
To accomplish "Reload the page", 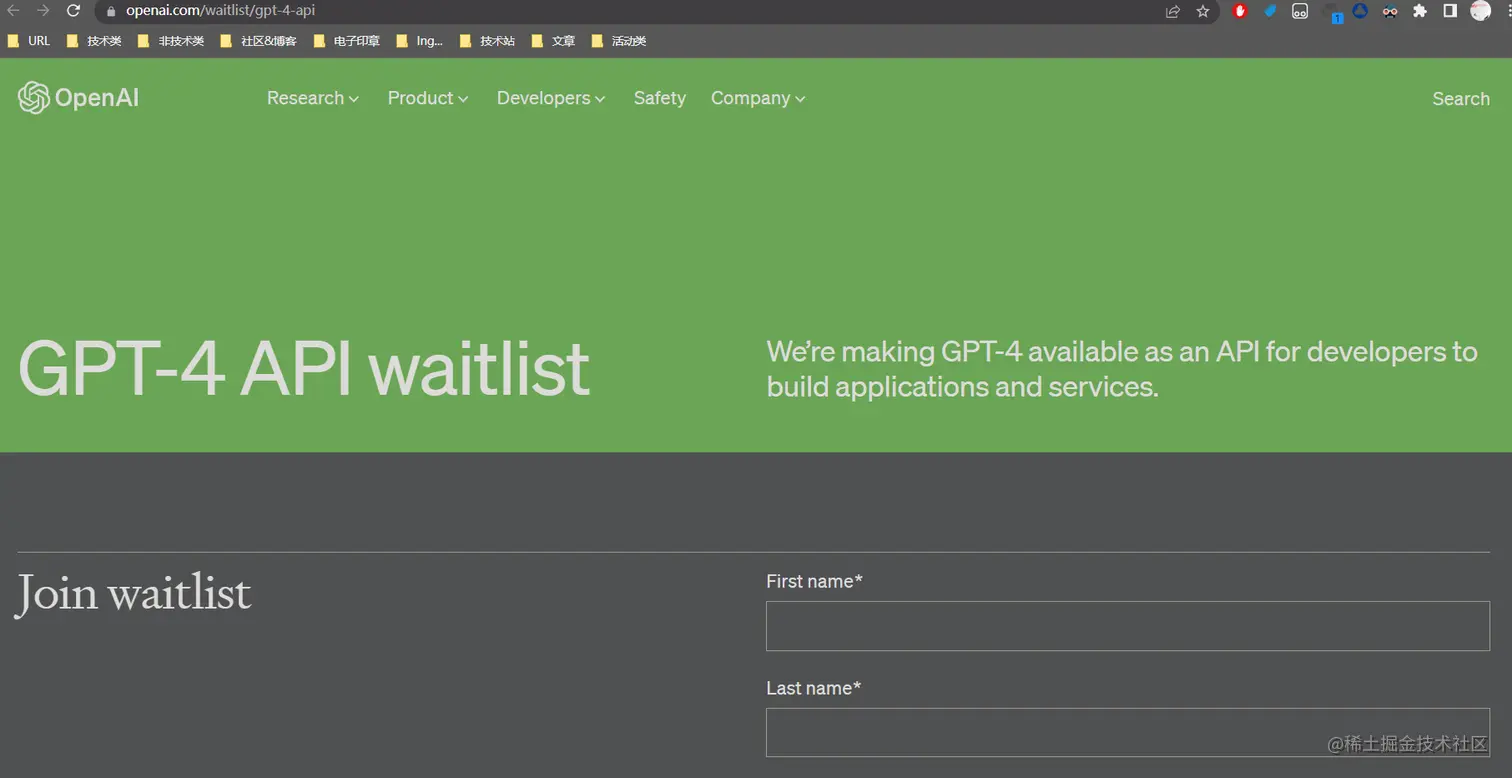I will pyautogui.click(x=73, y=11).
